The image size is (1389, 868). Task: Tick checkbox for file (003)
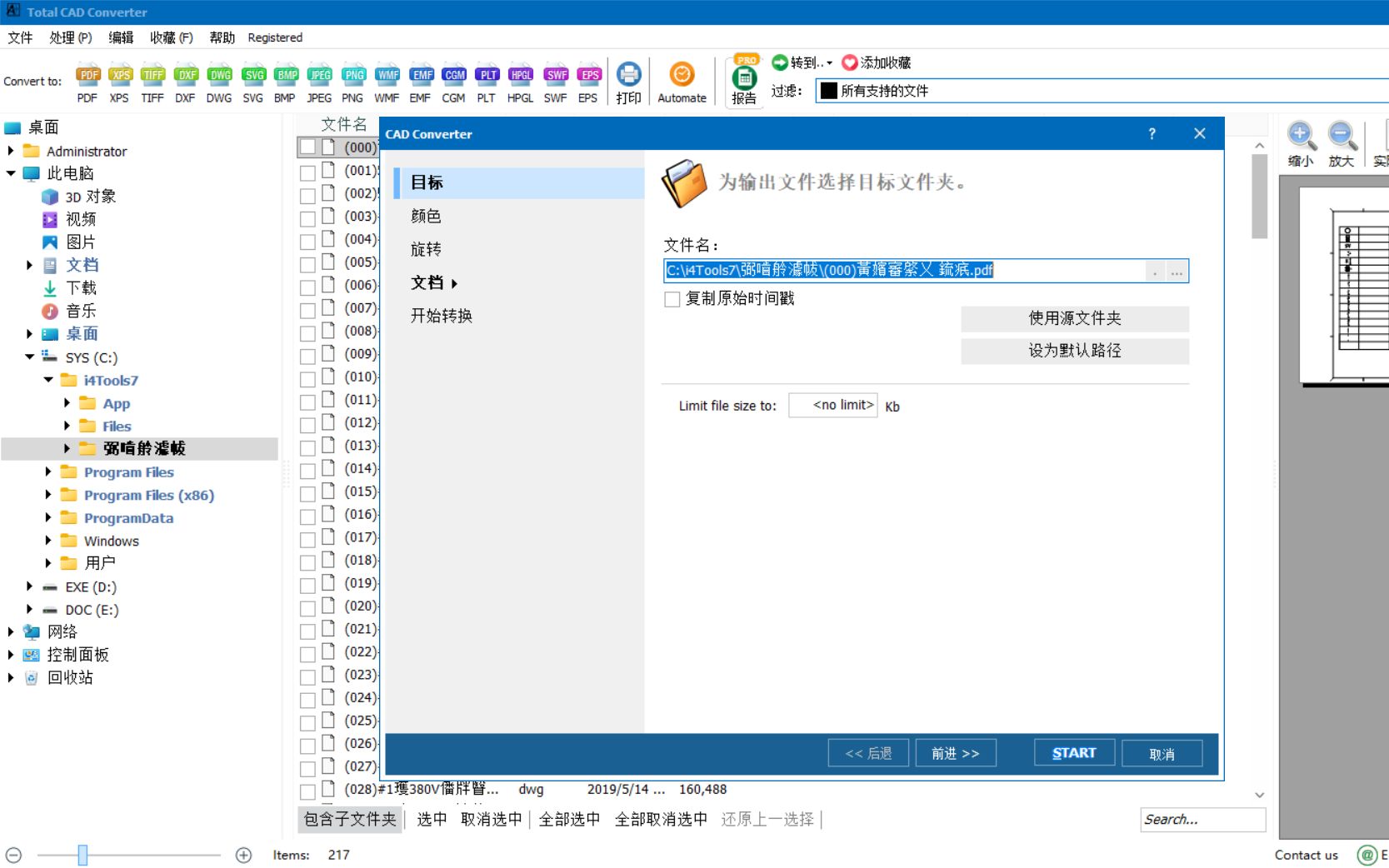tap(307, 218)
